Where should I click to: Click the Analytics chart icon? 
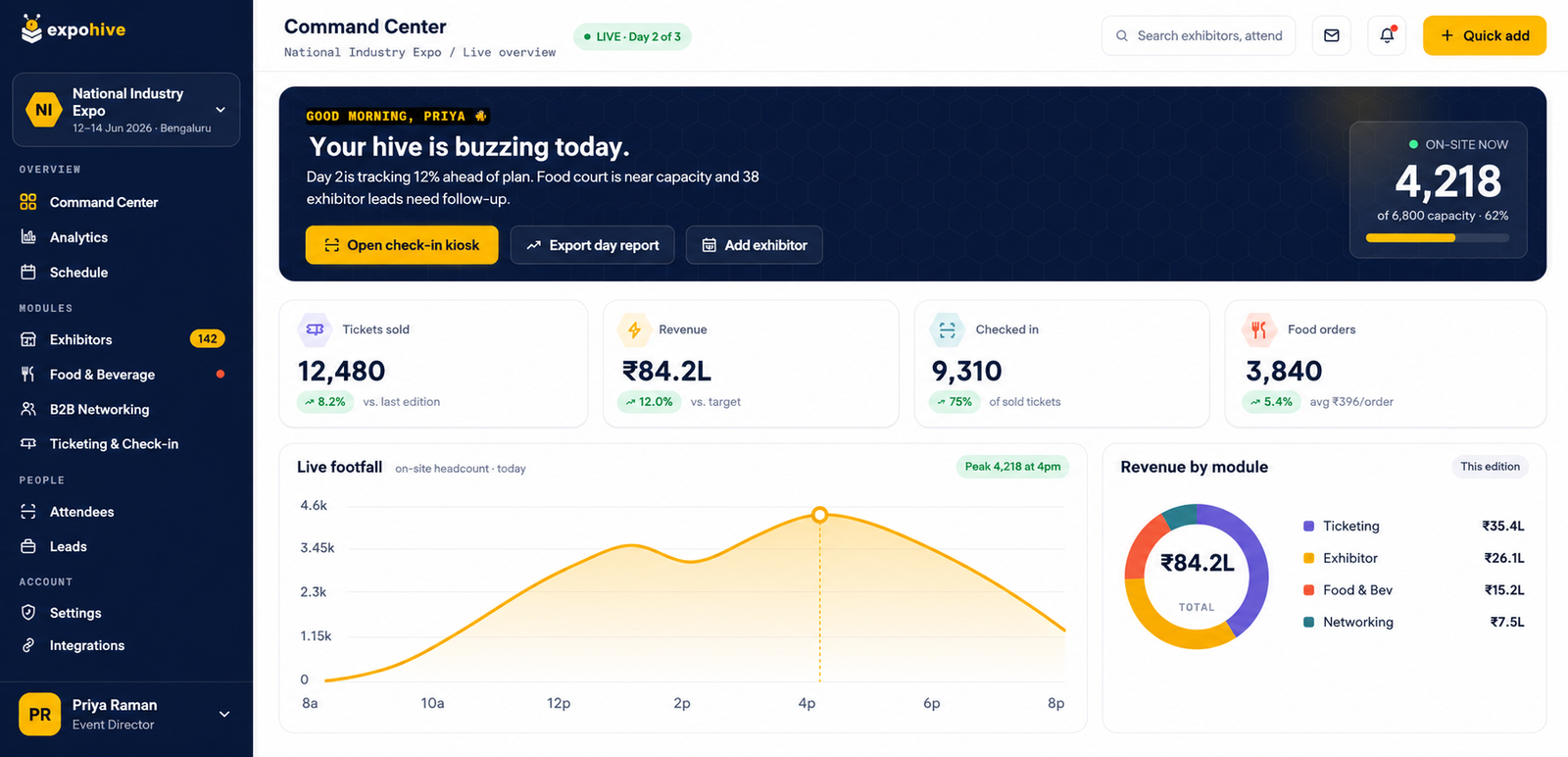click(28, 237)
